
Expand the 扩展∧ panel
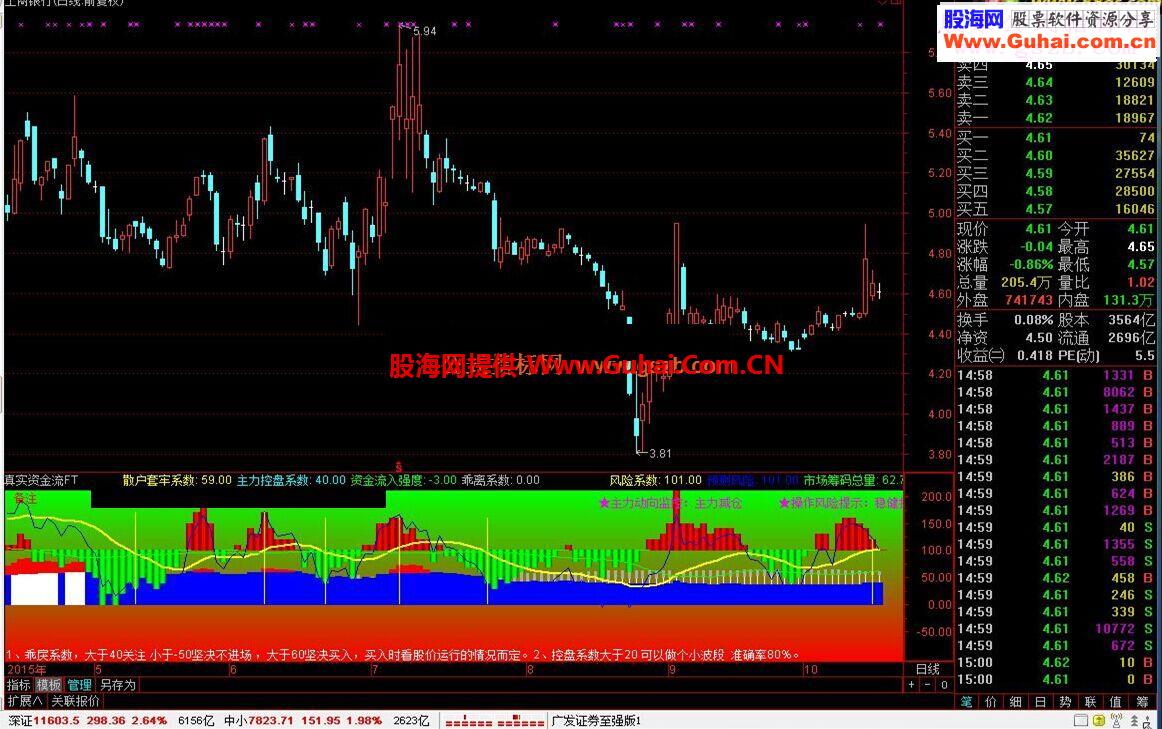point(24,701)
